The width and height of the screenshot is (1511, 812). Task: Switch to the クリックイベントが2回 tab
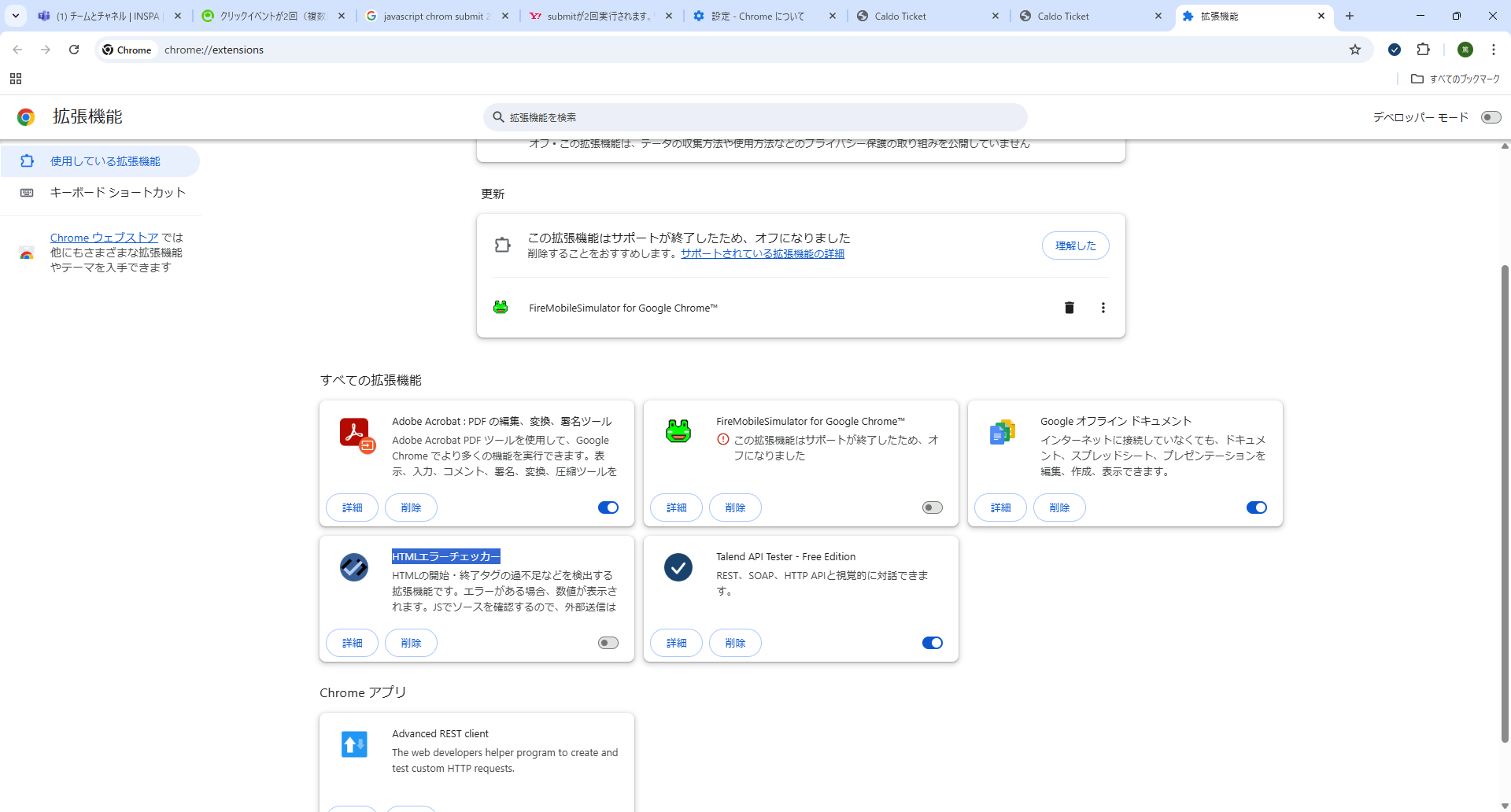(x=272, y=16)
